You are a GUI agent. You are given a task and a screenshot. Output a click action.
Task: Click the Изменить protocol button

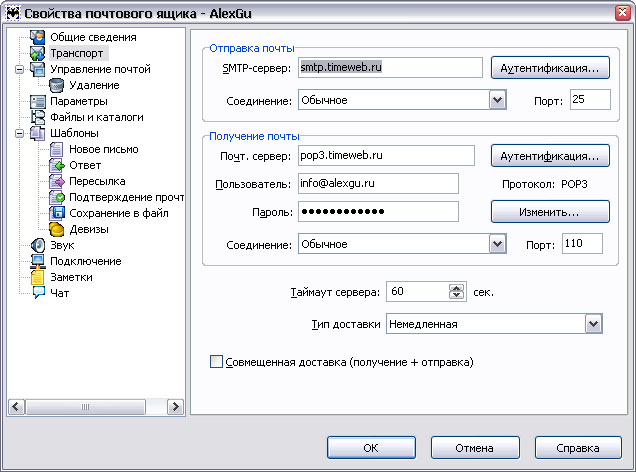pos(550,212)
